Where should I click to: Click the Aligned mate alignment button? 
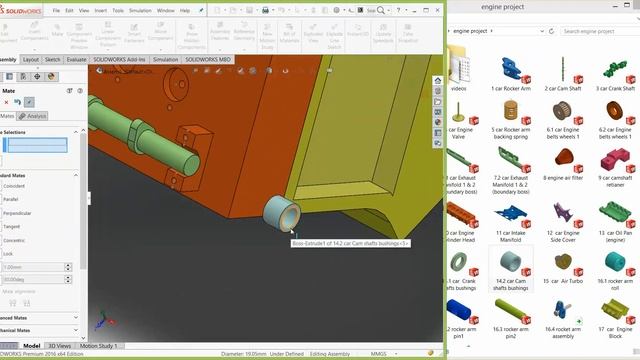(x=13, y=303)
